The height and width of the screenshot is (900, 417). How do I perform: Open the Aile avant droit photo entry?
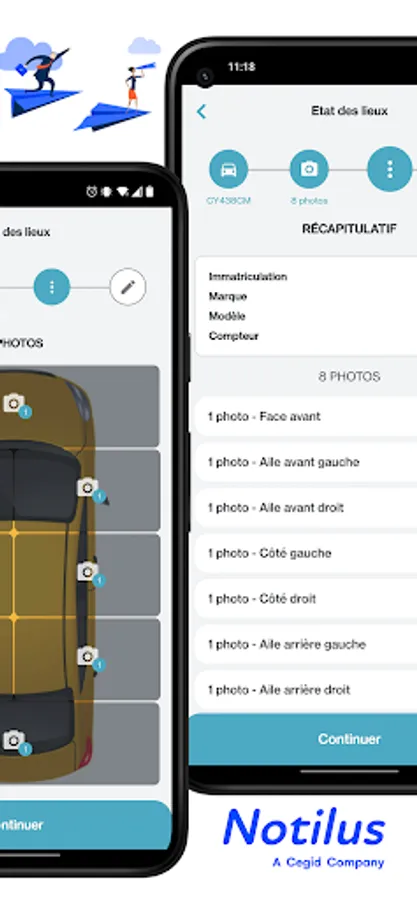306,508
